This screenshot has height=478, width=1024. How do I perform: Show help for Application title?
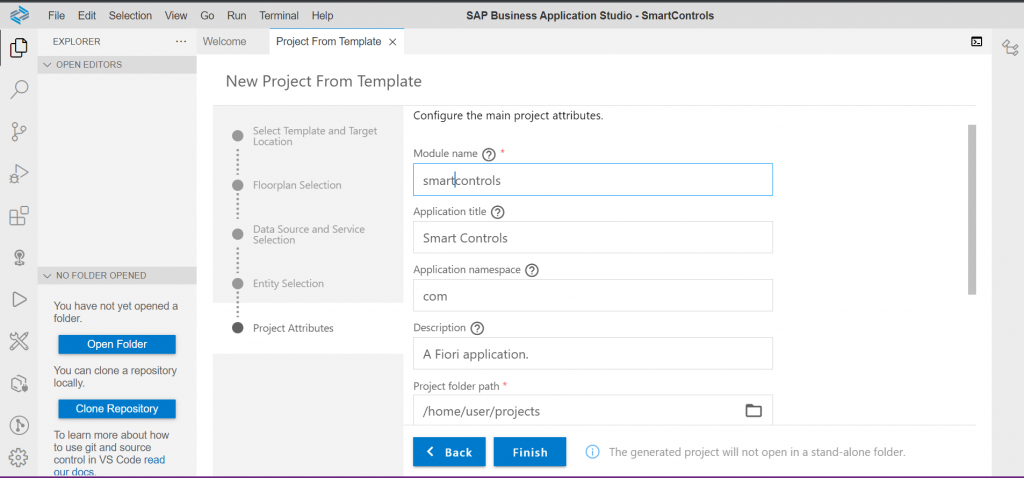(498, 212)
